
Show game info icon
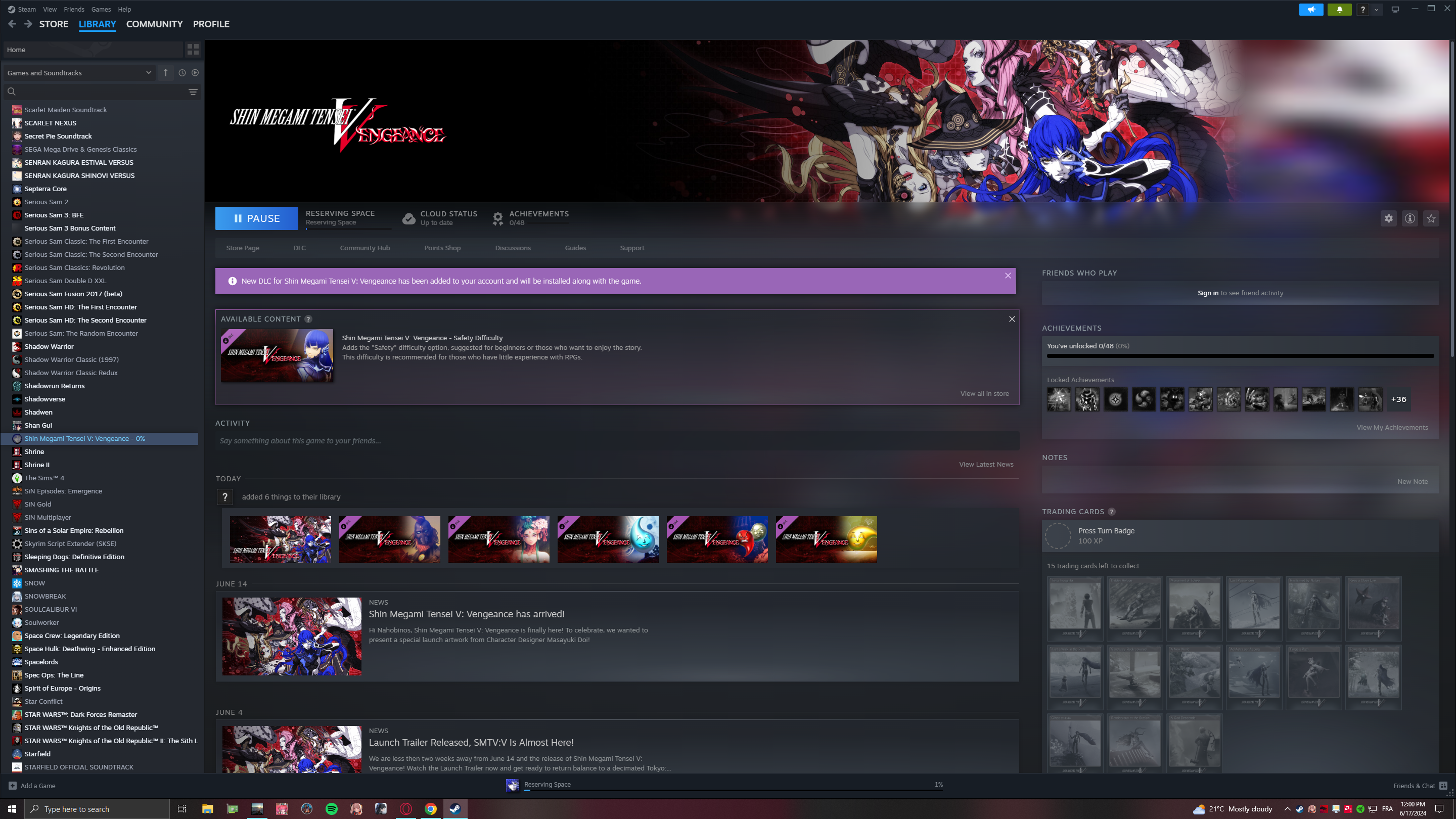tap(1410, 218)
